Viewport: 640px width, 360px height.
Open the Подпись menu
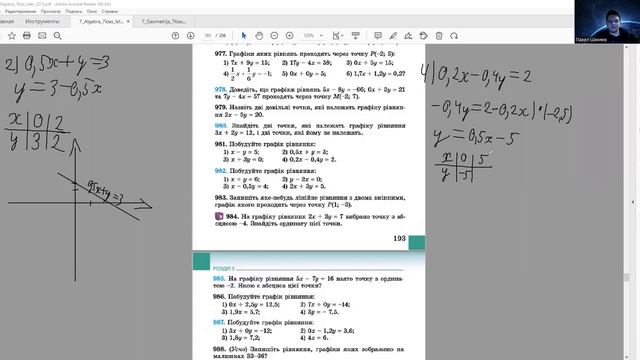pos(73,11)
